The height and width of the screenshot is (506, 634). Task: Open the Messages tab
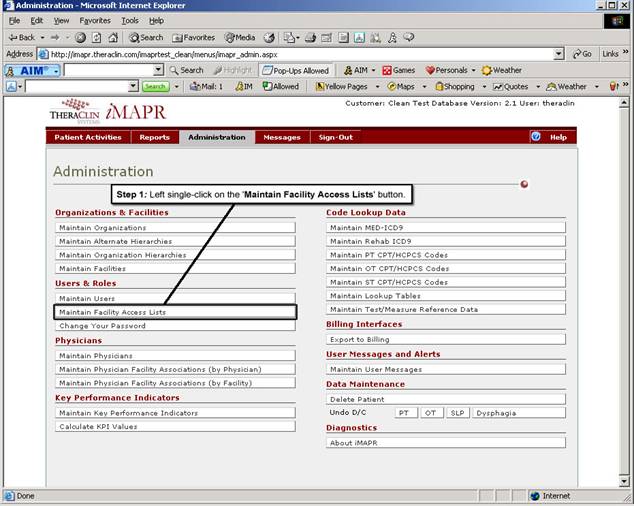pos(282,138)
